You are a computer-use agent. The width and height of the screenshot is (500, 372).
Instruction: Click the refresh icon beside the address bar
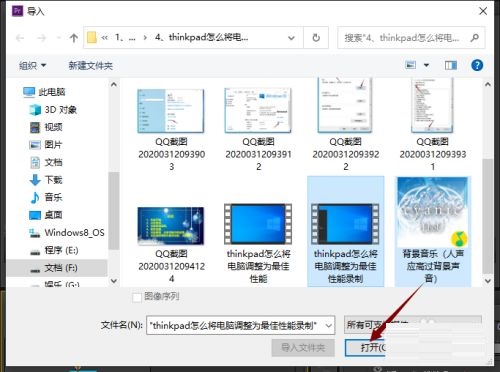(316, 38)
